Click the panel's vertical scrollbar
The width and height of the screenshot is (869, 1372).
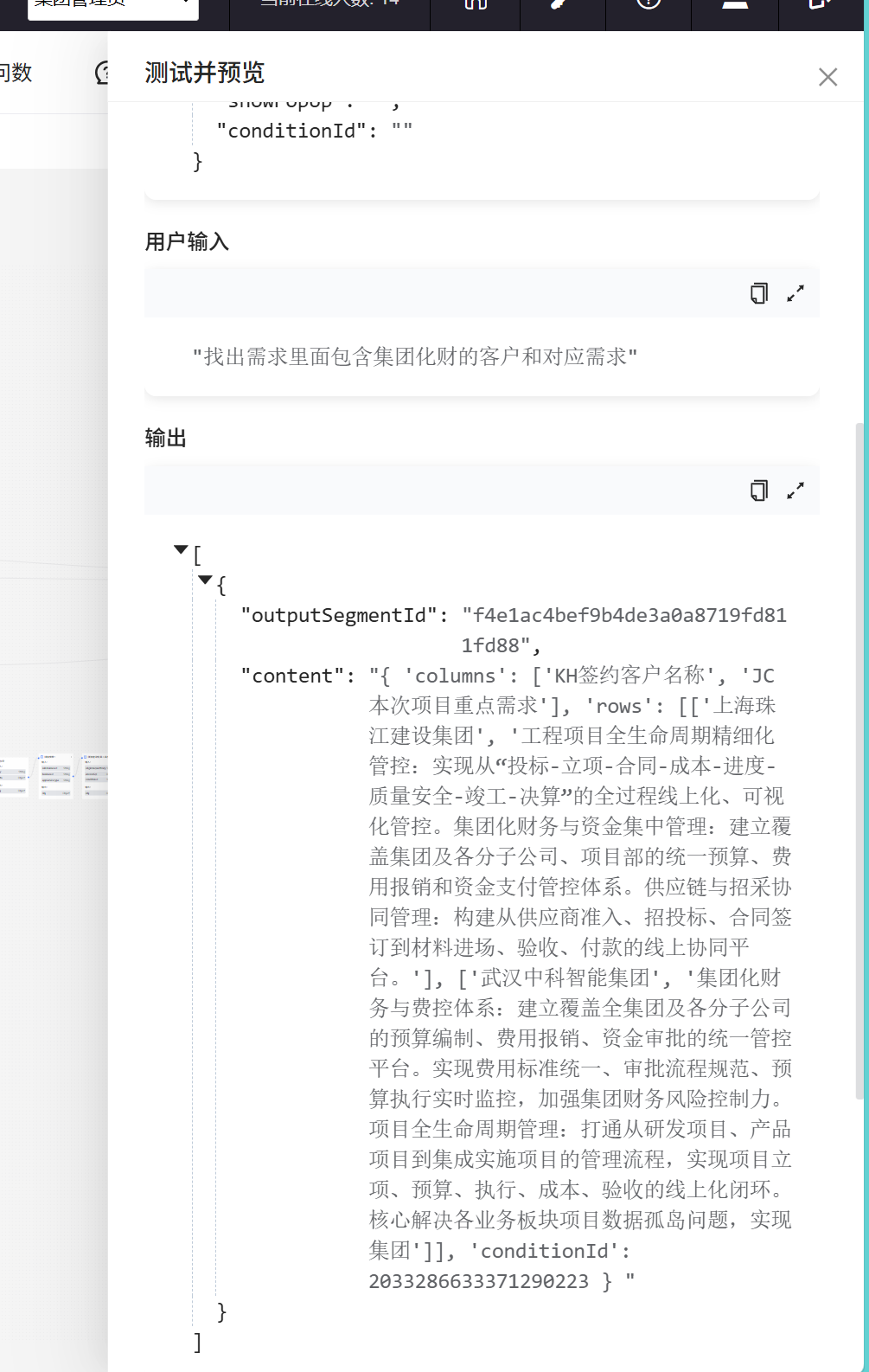(859, 761)
